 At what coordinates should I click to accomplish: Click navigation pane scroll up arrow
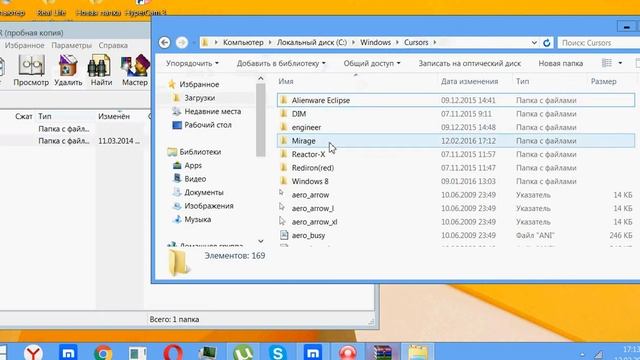[260, 78]
